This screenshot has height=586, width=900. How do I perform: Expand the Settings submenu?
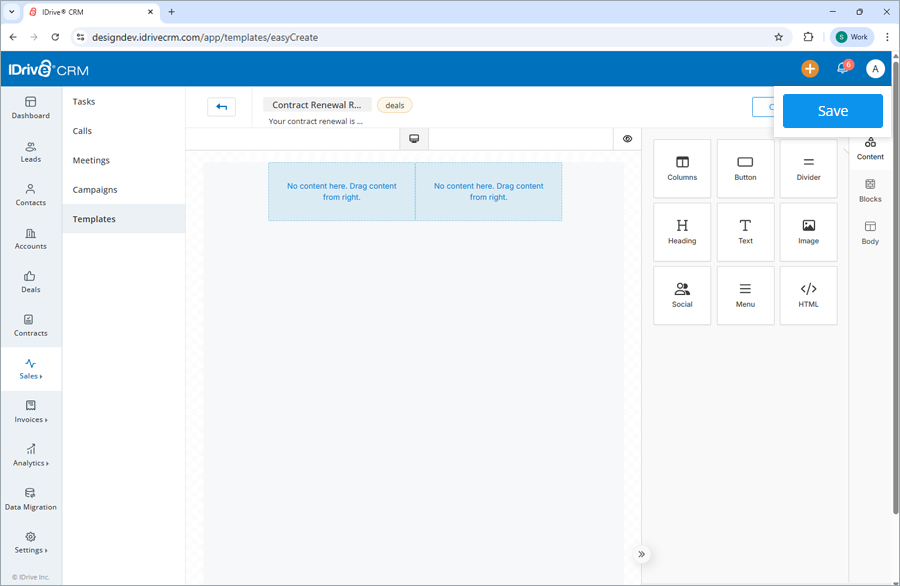coord(31,544)
